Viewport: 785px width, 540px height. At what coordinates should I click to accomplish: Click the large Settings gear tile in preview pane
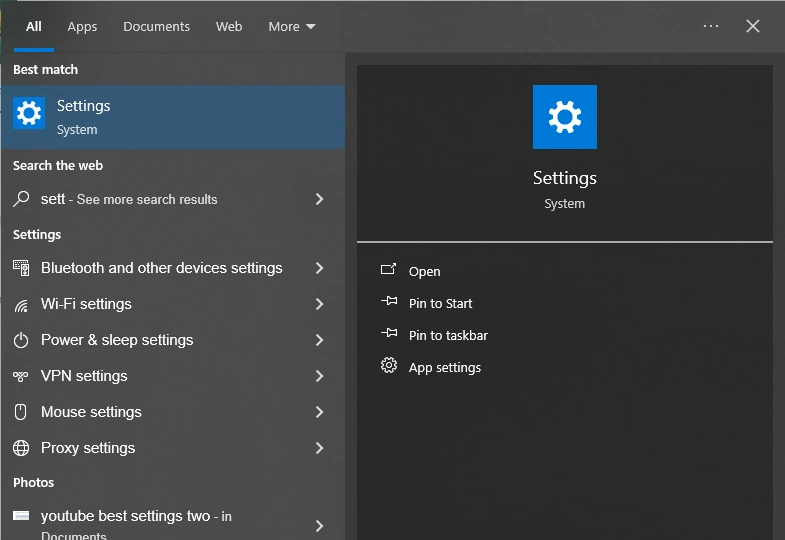click(x=564, y=117)
